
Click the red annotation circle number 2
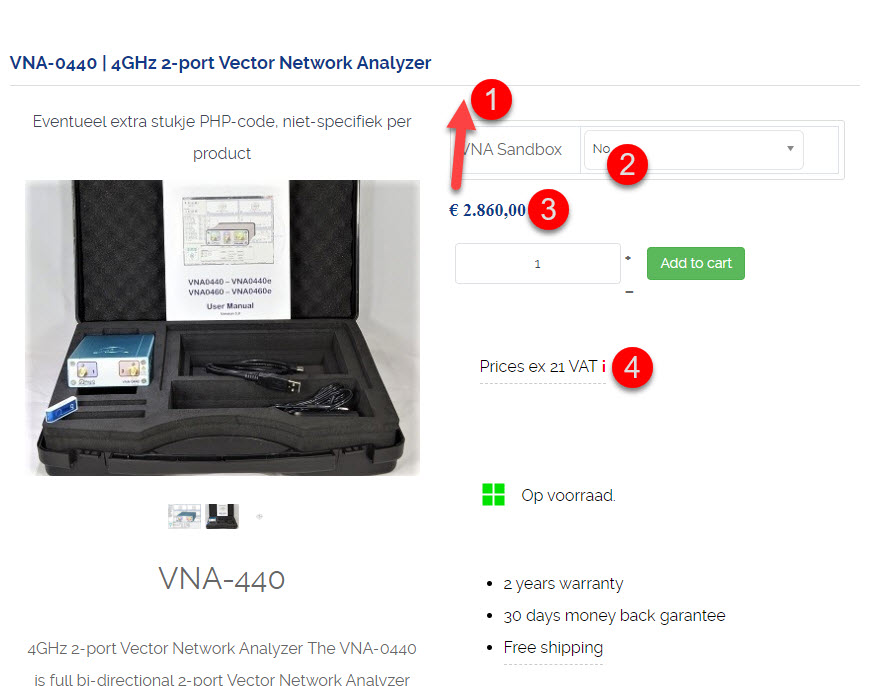click(x=627, y=165)
